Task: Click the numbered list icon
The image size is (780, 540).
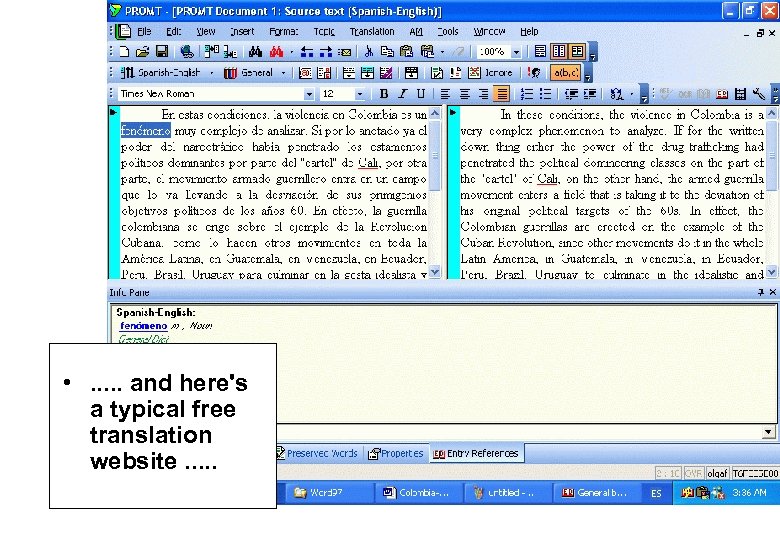Action: [526, 93]
